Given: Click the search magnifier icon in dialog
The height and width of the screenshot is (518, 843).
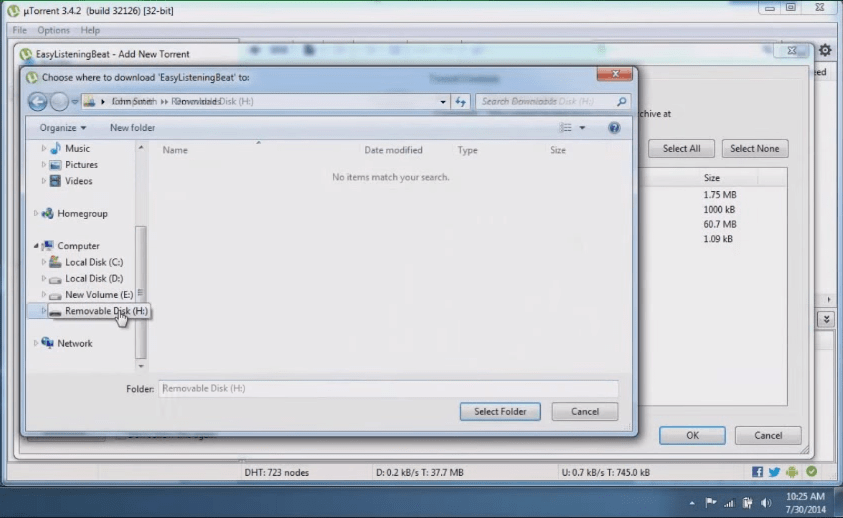Looking at the screenshot, I should 621,101.
